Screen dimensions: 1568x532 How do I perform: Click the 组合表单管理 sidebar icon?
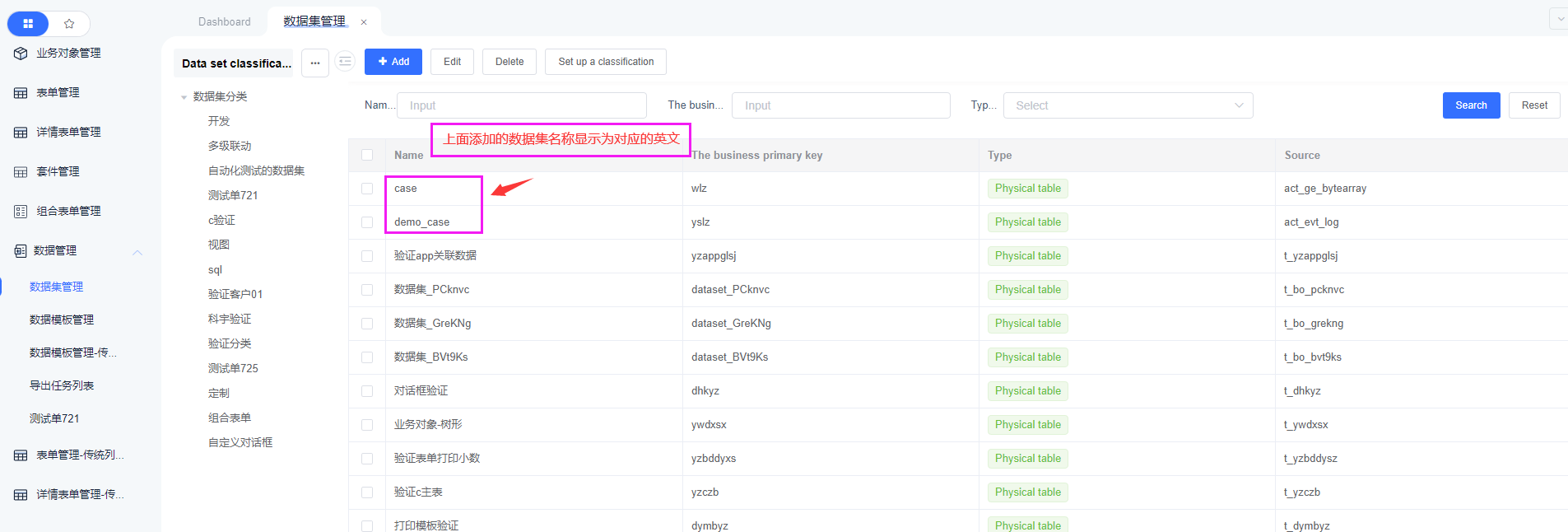coord(21,212)
